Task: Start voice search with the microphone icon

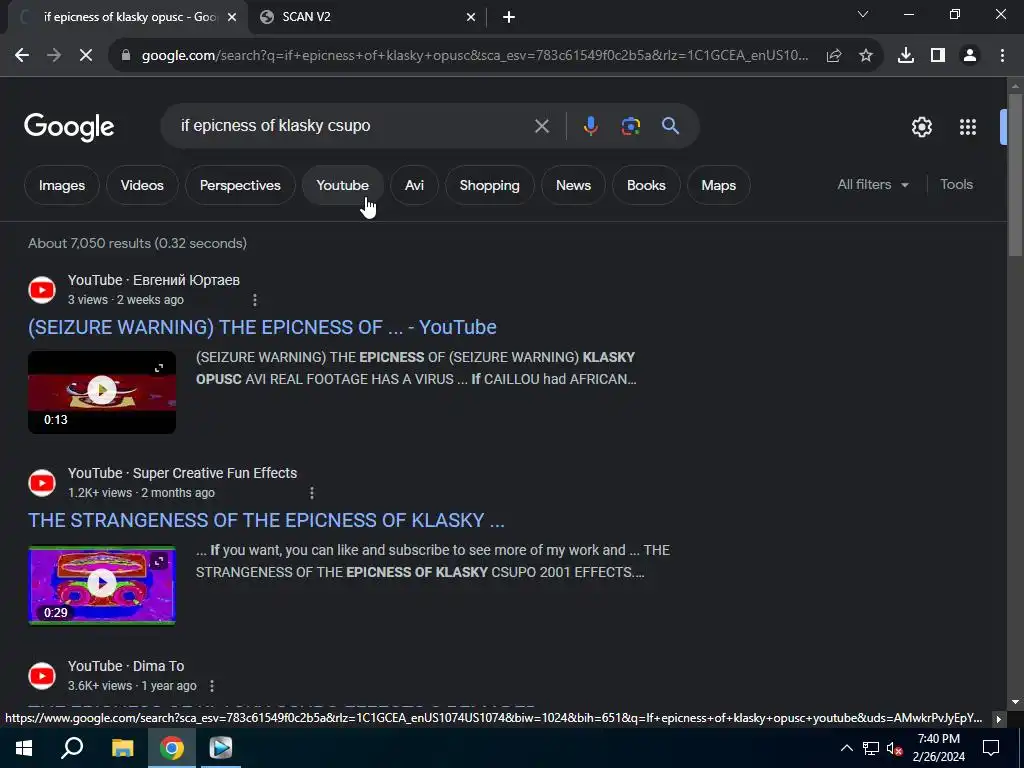Action: coord(590,126)
